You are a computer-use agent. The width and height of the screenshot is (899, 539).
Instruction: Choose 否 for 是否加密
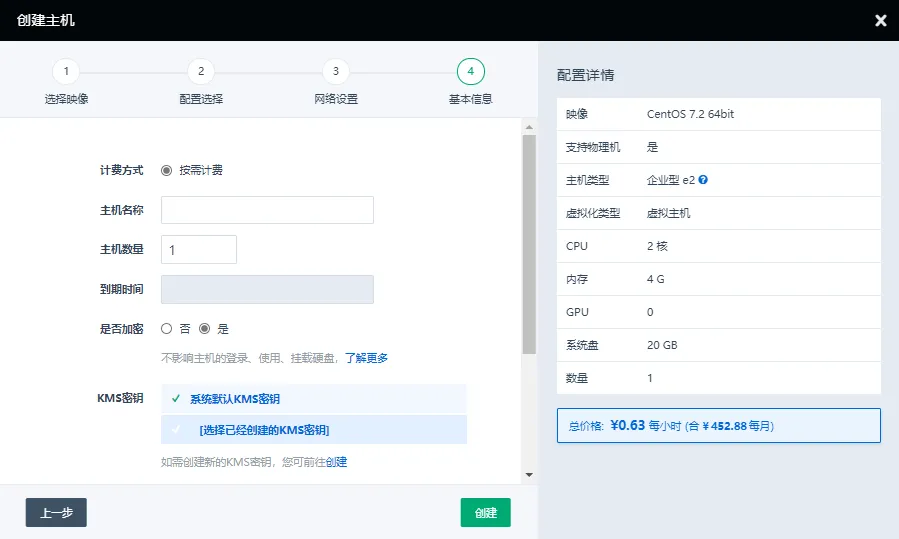pos(166,329)
